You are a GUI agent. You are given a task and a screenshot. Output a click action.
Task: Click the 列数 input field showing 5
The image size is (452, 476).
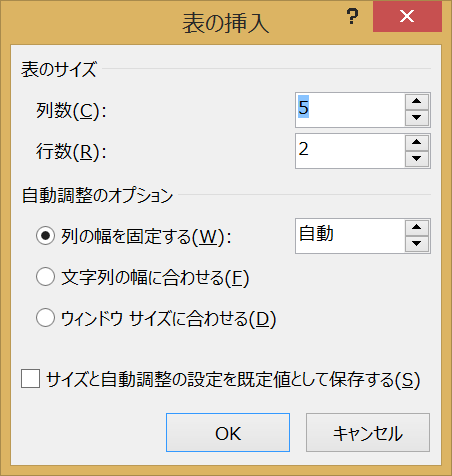pos(350,110)
